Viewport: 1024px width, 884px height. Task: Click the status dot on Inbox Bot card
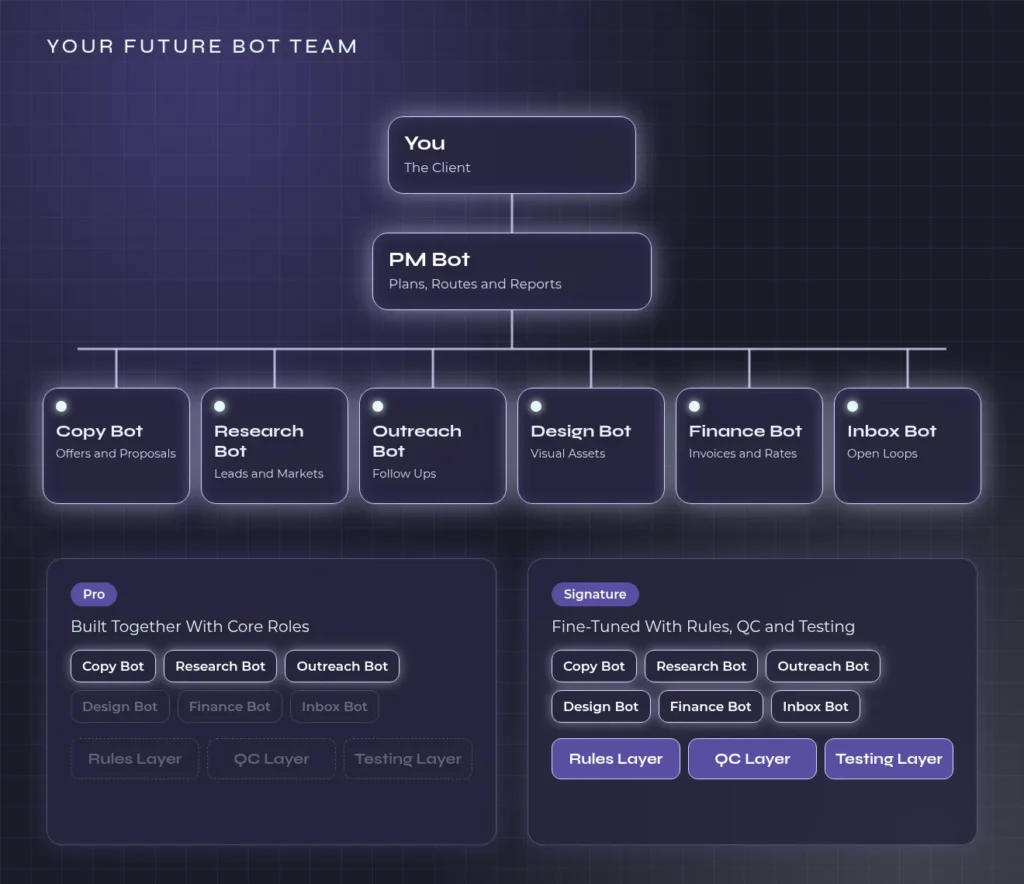coord(853,407)
